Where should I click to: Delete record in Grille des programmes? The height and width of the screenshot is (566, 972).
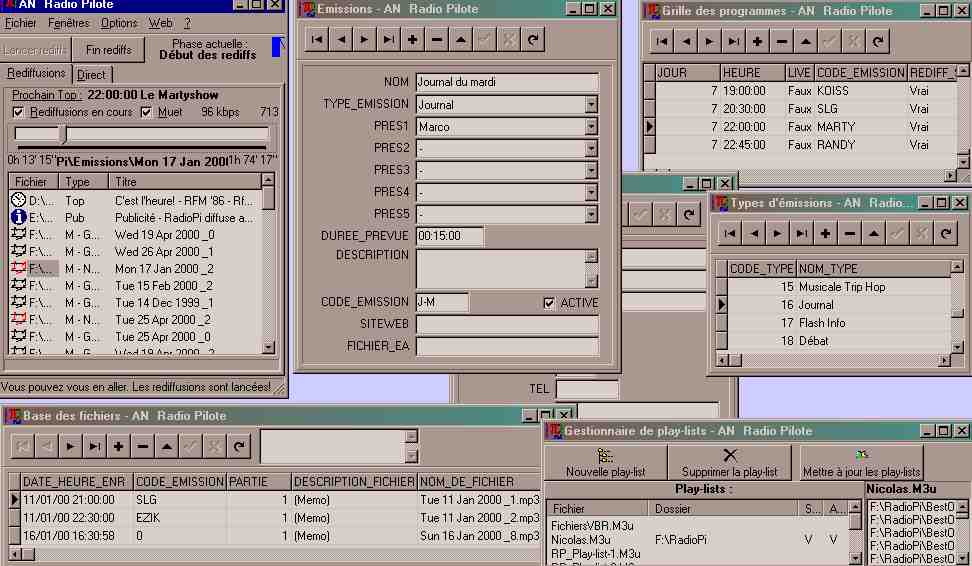[781, 42]
